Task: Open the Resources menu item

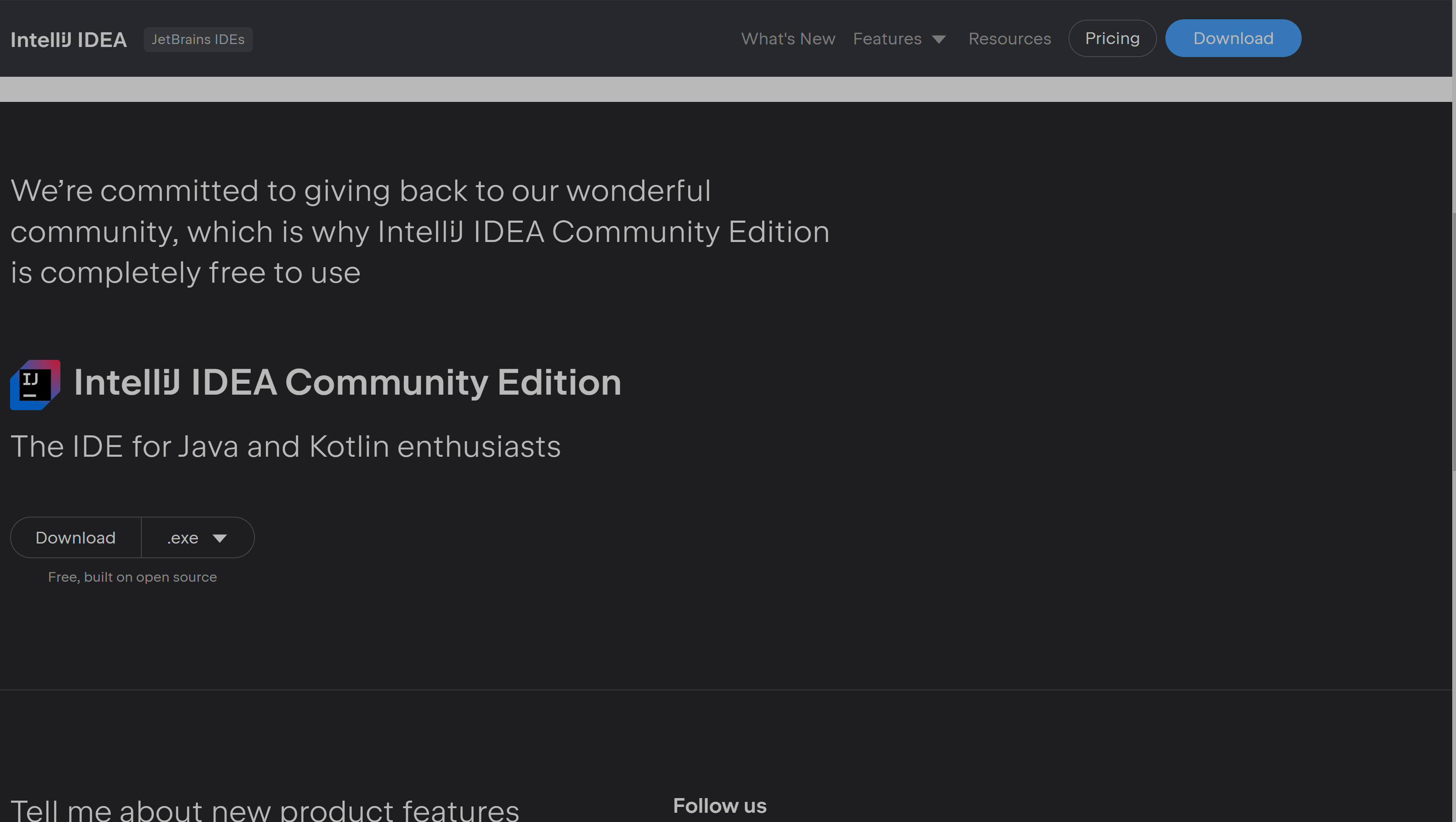Action: pos(1009,39)
